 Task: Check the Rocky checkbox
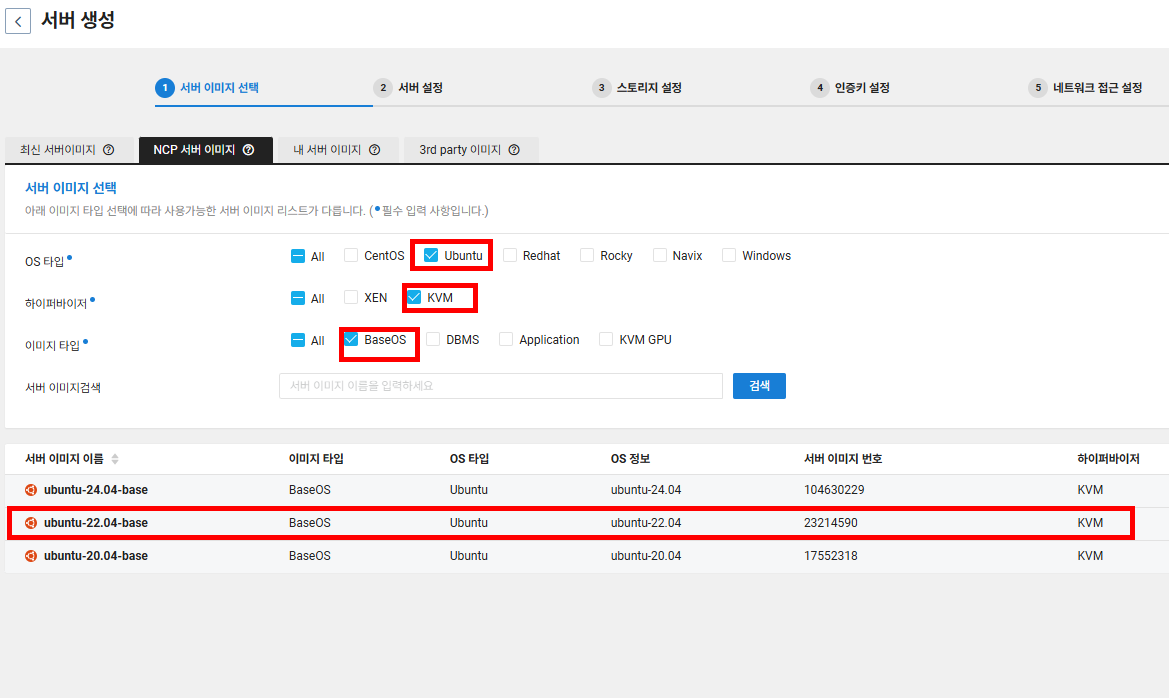point(587,255)
